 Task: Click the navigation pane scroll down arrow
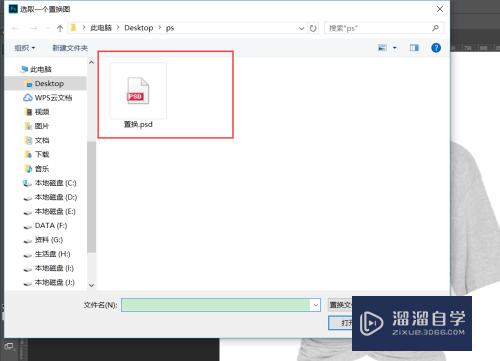coord(91,285)
